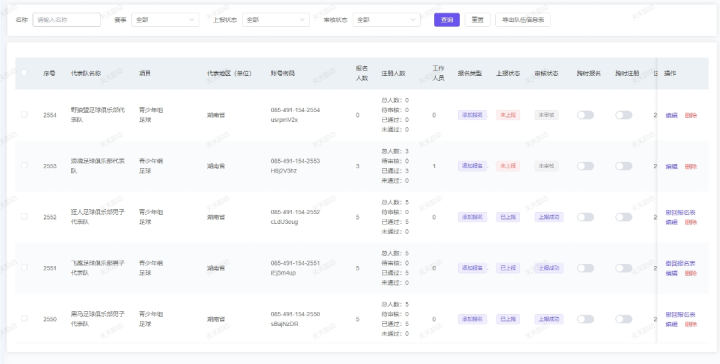Click the 导出队伍信息表 export button
Image resolution: width=720 pixels, height=364 pixels.
coord(523,20)
